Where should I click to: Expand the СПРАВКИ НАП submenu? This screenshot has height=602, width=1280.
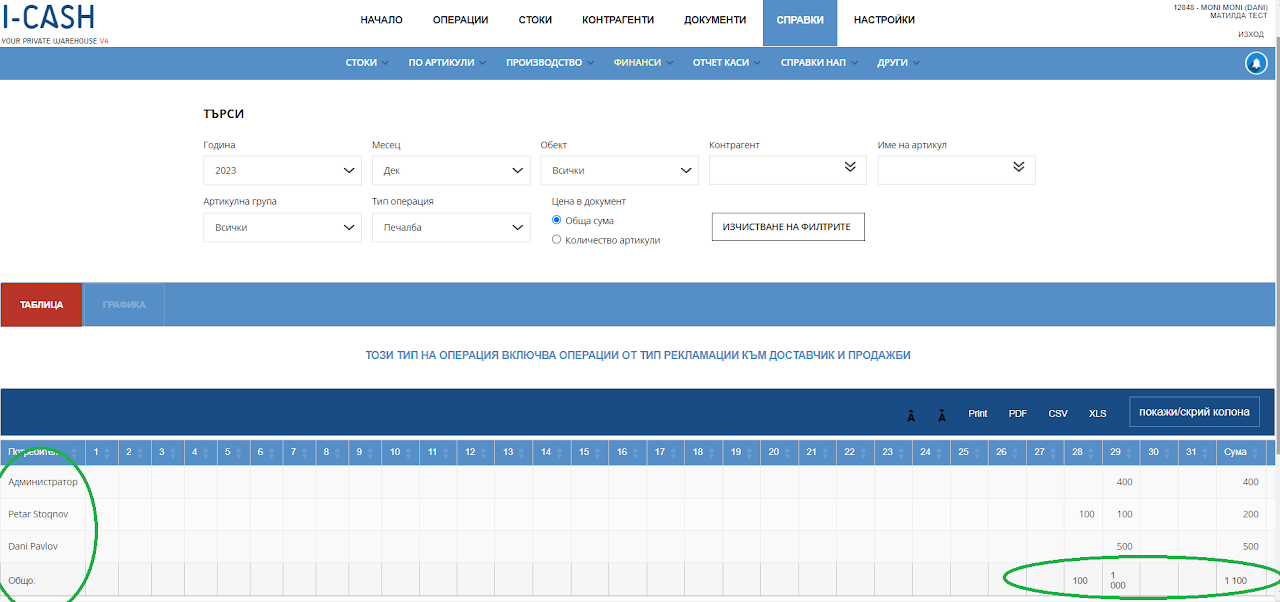pyautogui.click(x=819, y=62)
